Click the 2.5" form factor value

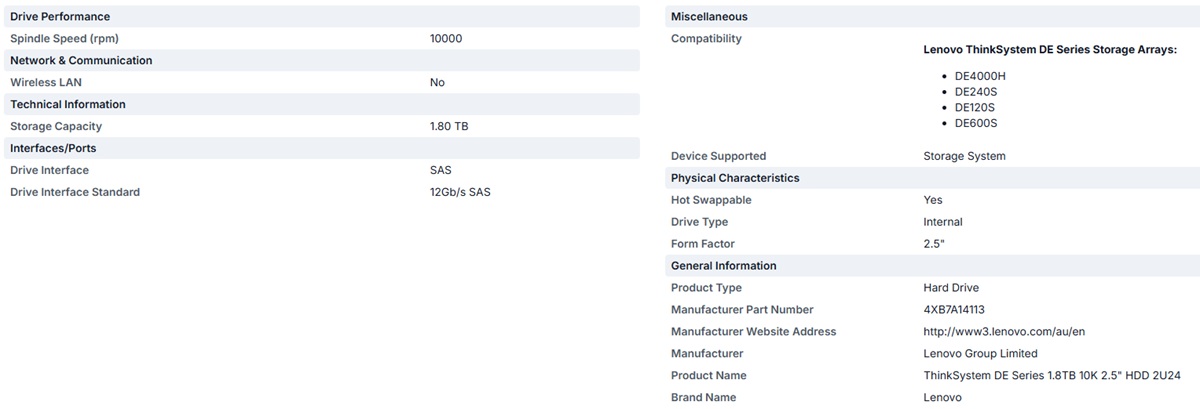tap(934, 245)
